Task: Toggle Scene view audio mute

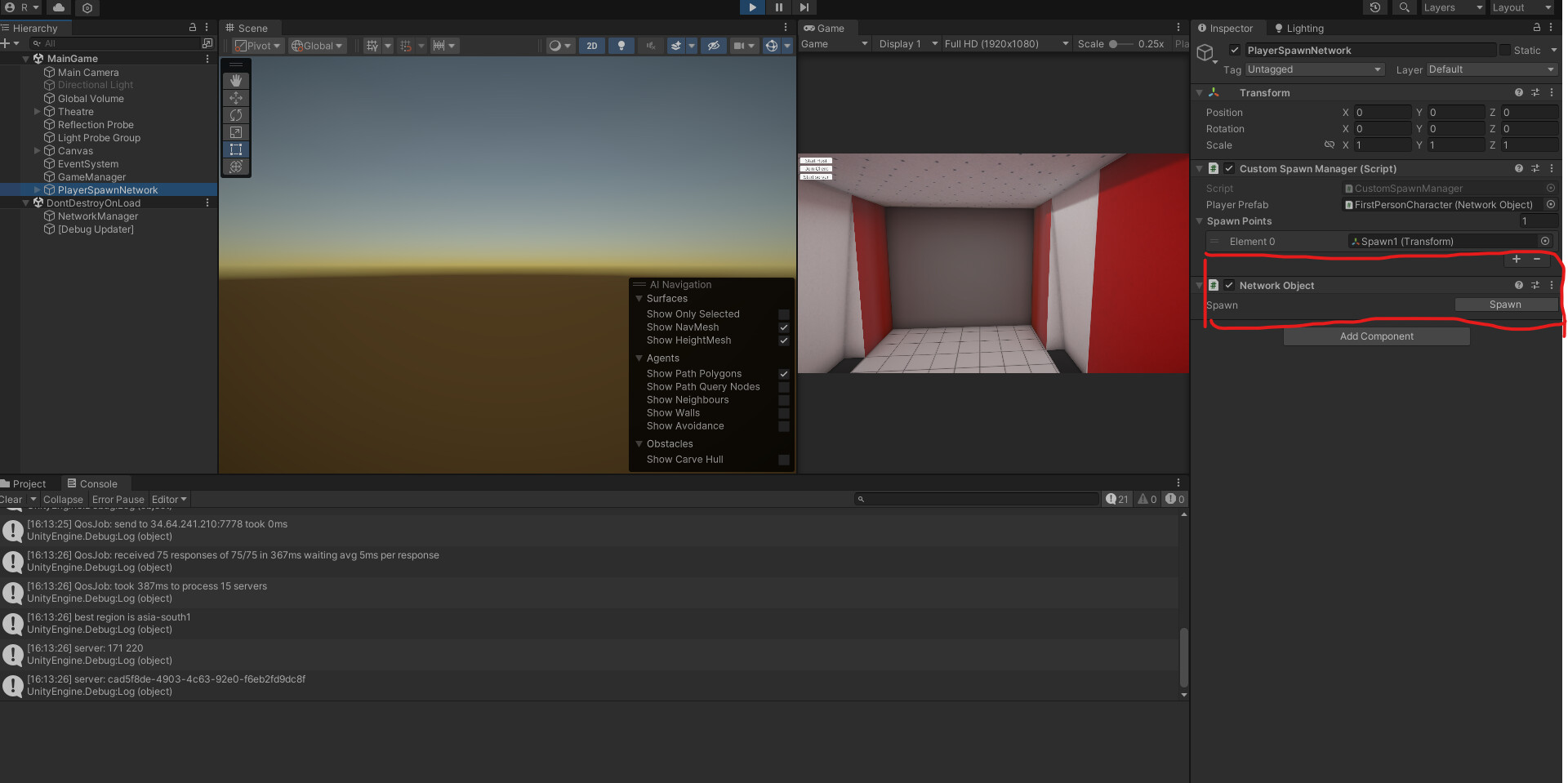Action: [x=651, y=46]
